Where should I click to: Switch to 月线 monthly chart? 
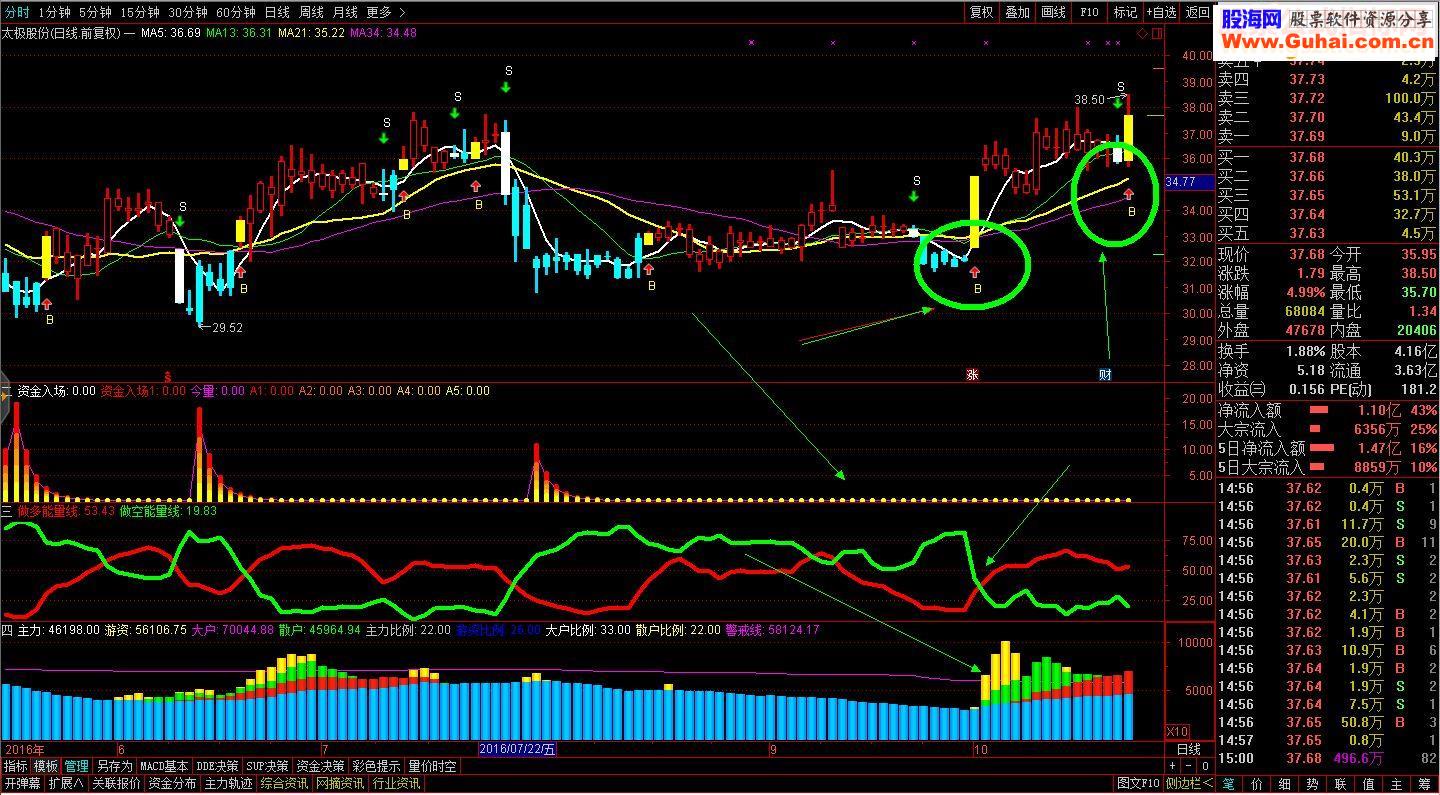(x=345, y=12)
